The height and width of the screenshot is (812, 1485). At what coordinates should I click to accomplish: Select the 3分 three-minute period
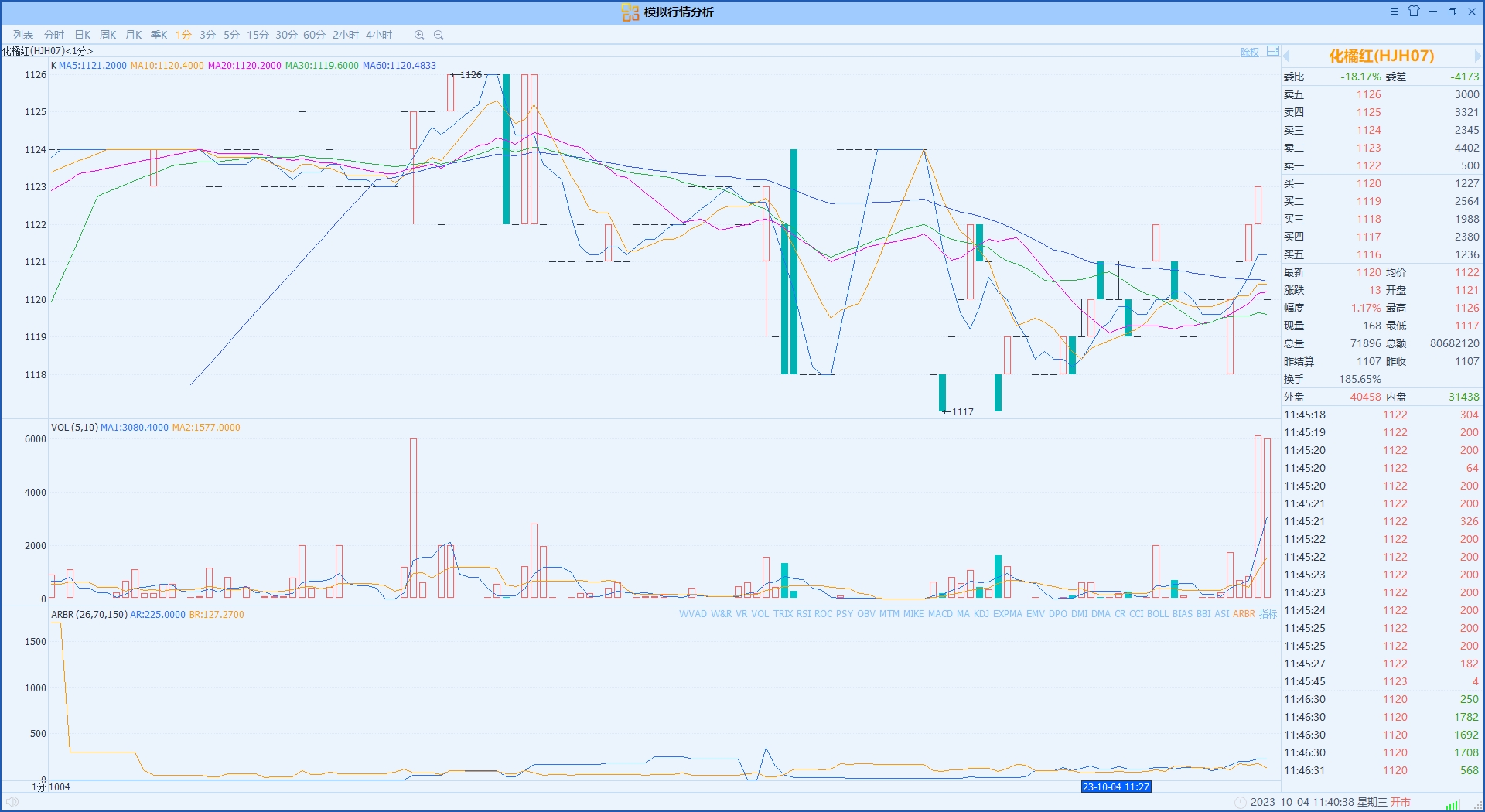[x=207, y=35]
